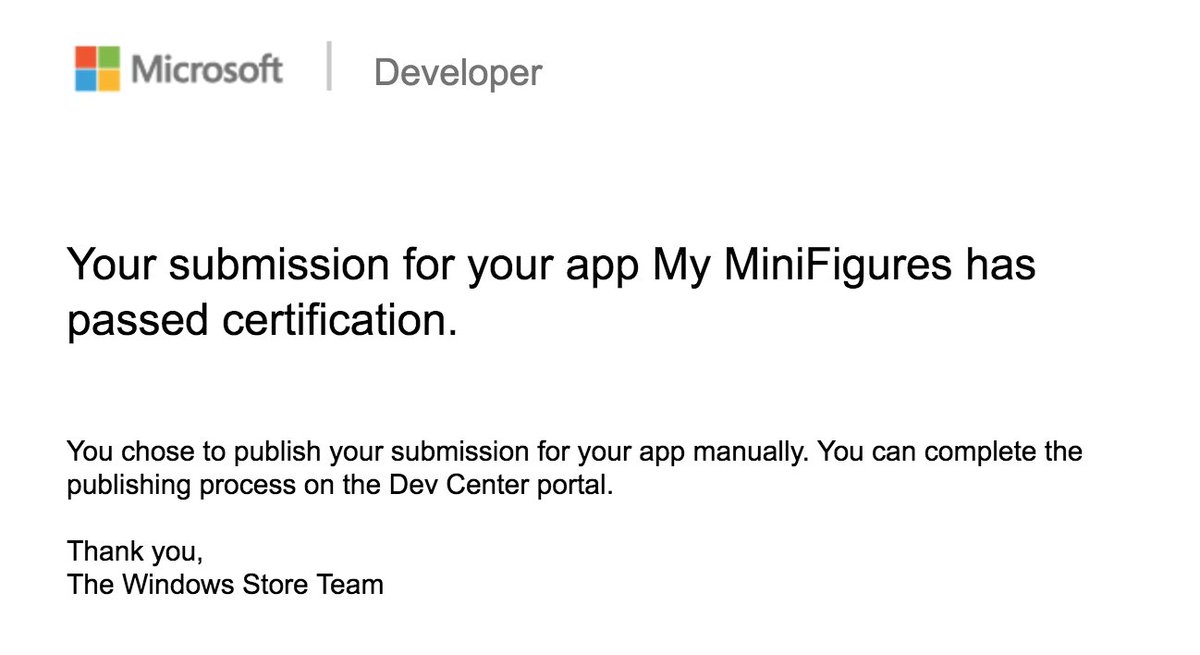The width and height of the screenshot is (1200, 655).
Task: Click the Microsoft four-square logo icon
Action: coord(98,69)
